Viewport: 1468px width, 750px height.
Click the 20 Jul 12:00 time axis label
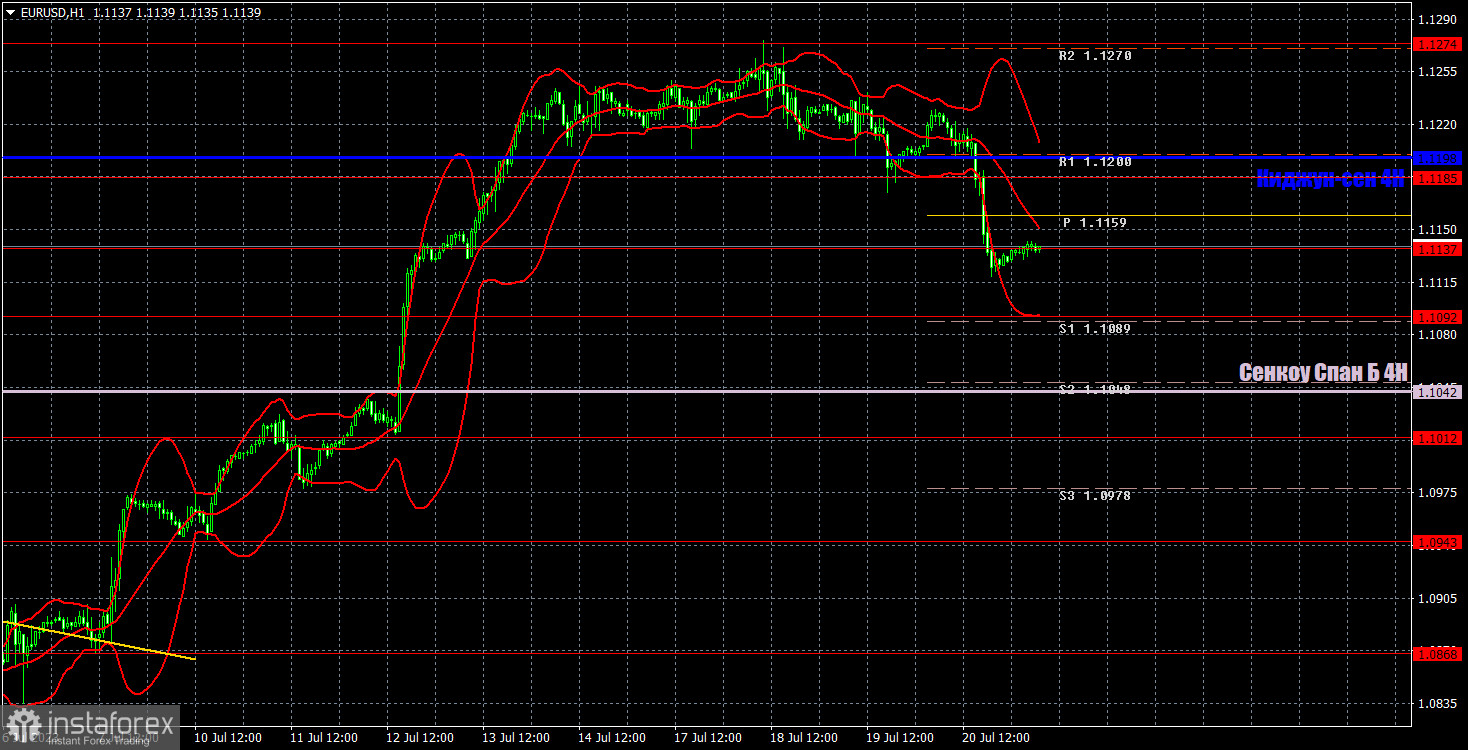pyautogui.click(x=994, y=738)
